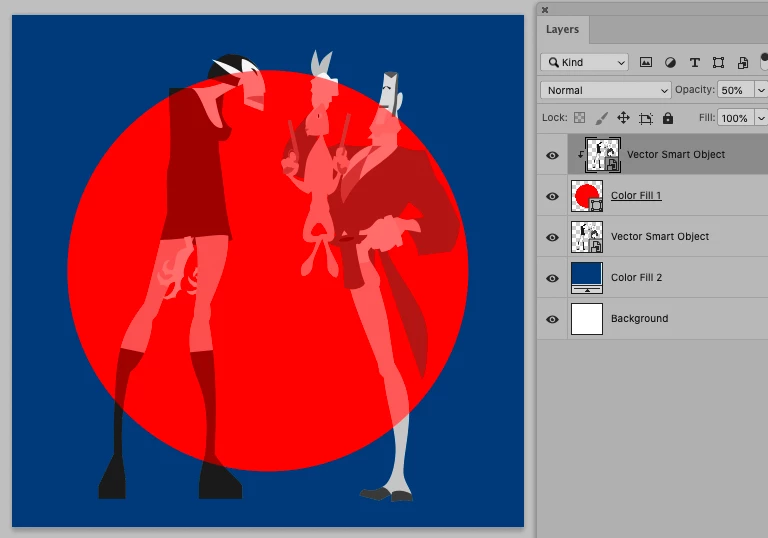Filter layers by shape layer icon
The width and height of the screenshot is (768, 538).
[718, 62]
